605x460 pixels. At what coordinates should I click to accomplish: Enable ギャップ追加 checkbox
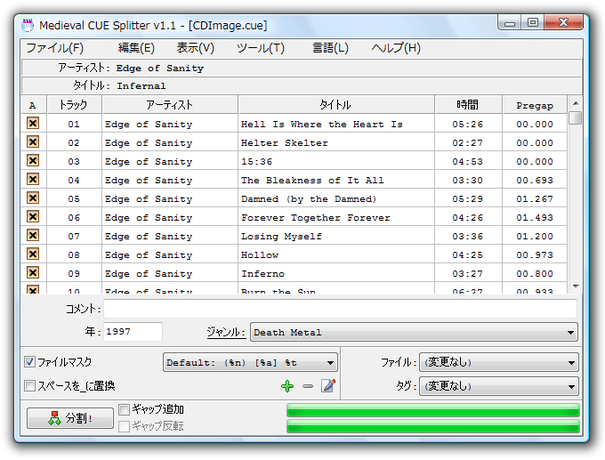124,409
